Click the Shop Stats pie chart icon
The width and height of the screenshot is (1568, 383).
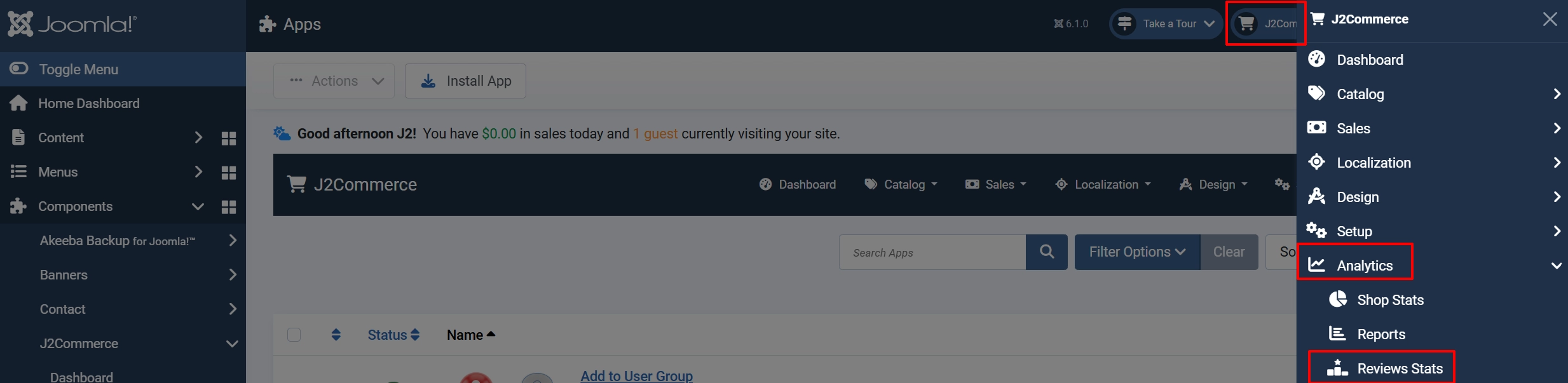(1338, 299)
